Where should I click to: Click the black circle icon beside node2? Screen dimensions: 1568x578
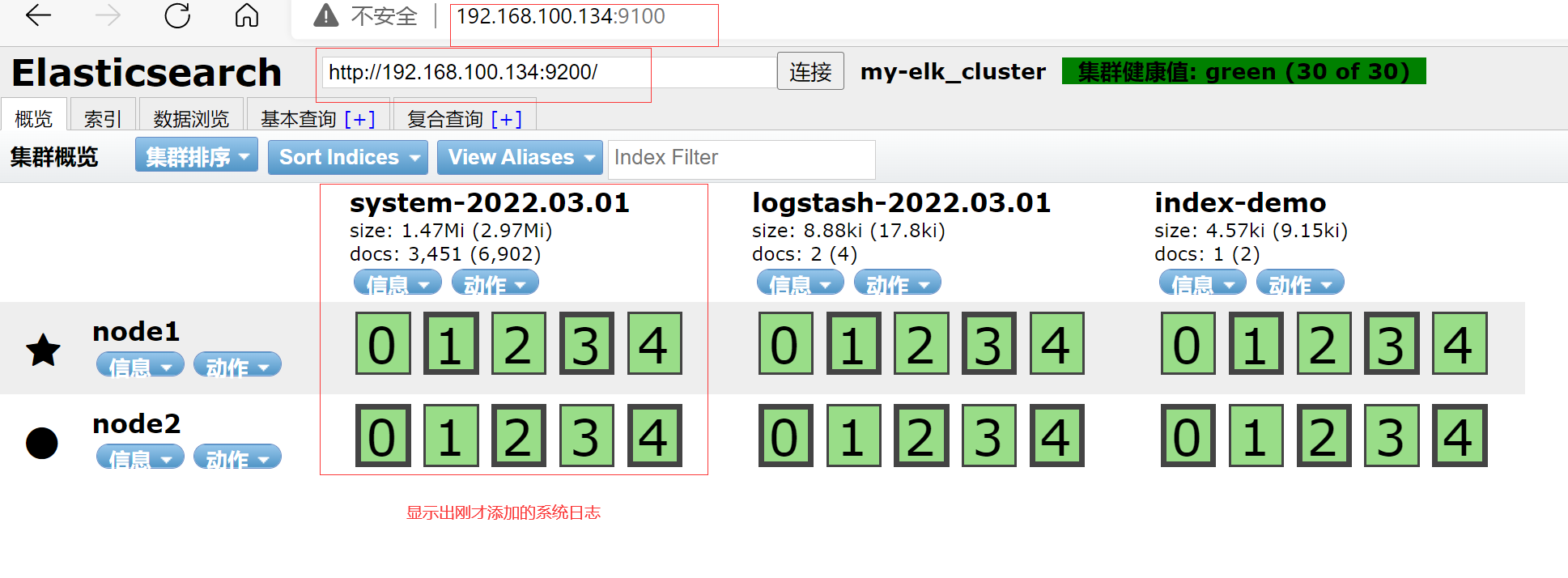[42, 443]
